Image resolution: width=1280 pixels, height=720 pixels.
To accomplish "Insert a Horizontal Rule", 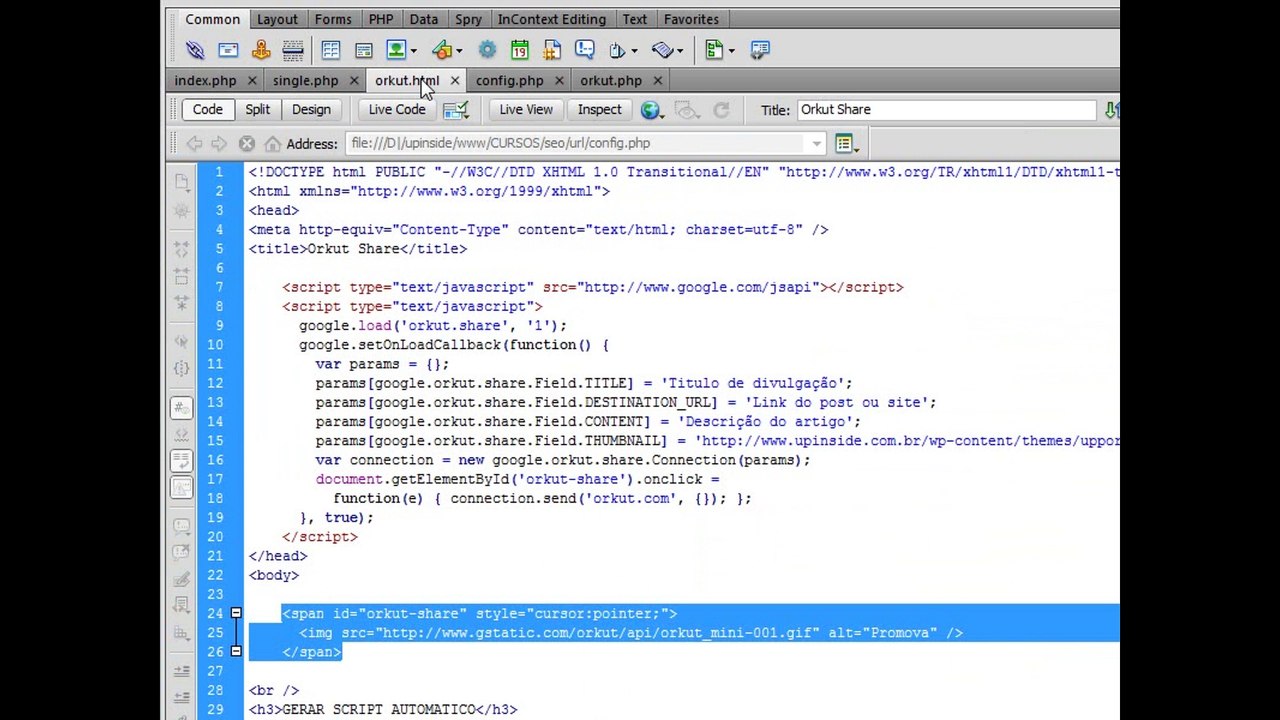I will [x=293, y=50].
